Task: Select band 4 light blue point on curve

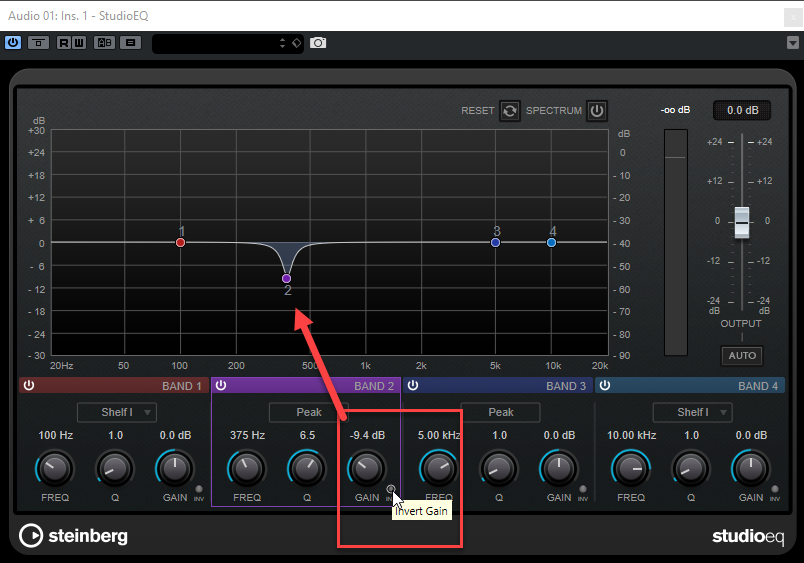Action: click(551, 243)
